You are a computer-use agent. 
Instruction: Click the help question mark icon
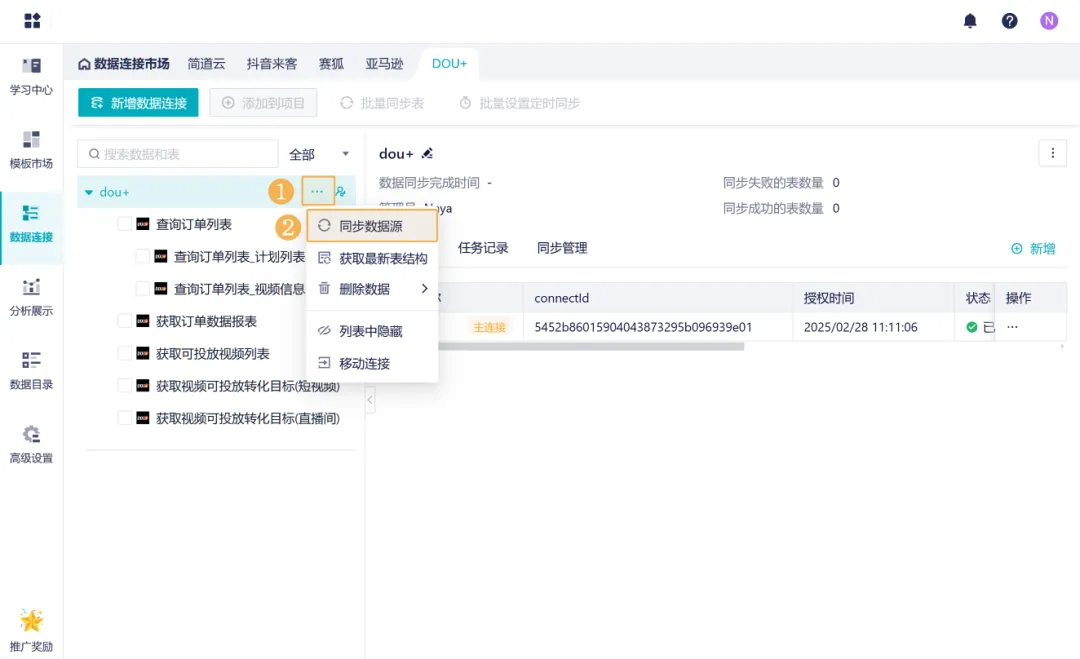(x=1009, y=21)
